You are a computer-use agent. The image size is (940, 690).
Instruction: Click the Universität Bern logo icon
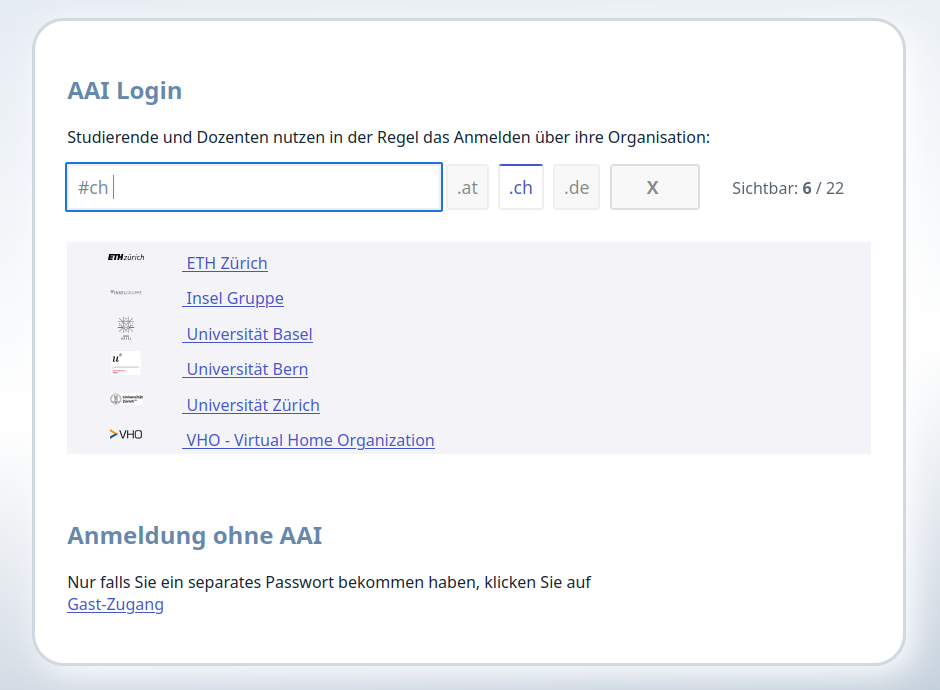[x=126, y=363]
